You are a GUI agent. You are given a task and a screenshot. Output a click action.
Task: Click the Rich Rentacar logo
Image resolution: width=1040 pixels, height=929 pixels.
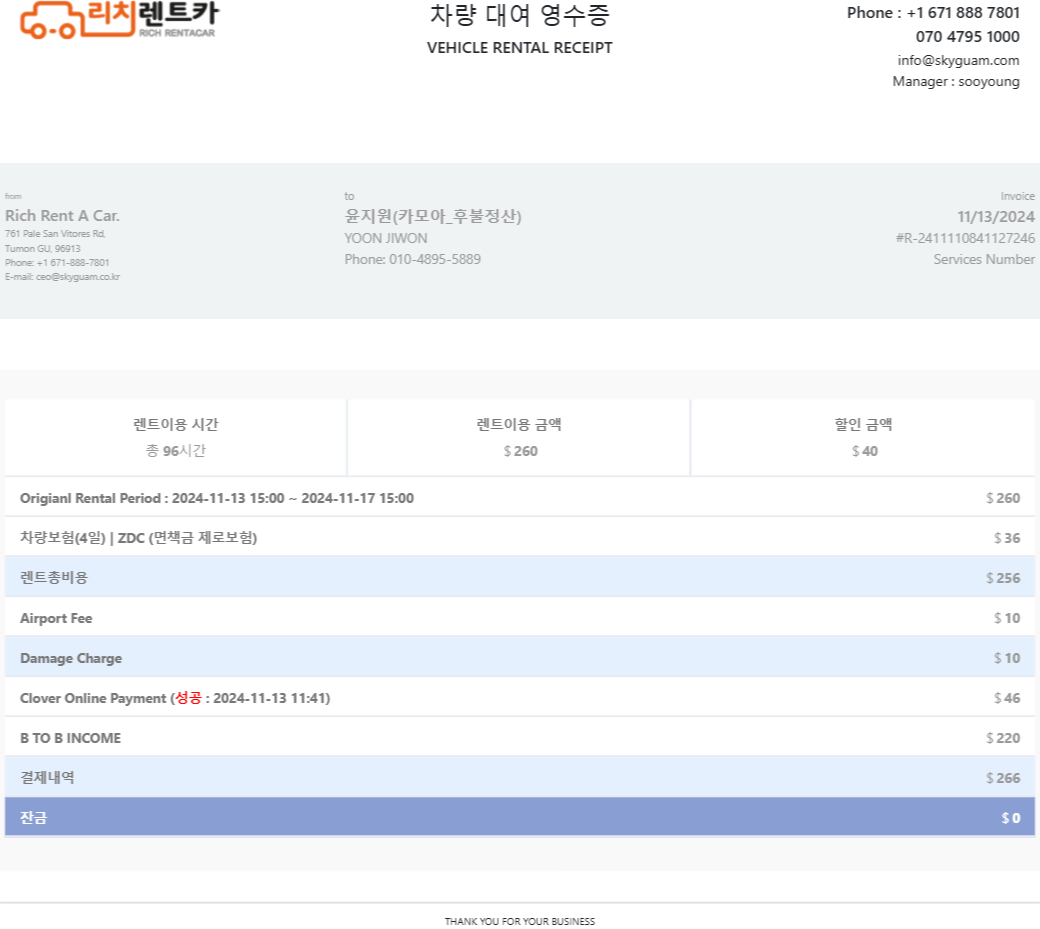coord(119,20)
